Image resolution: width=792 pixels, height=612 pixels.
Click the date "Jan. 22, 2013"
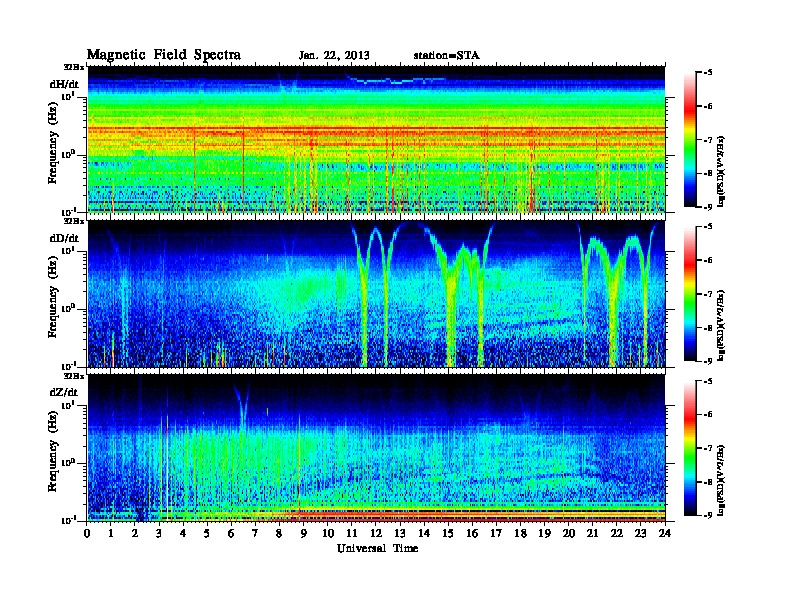click(x=334, y=56)
